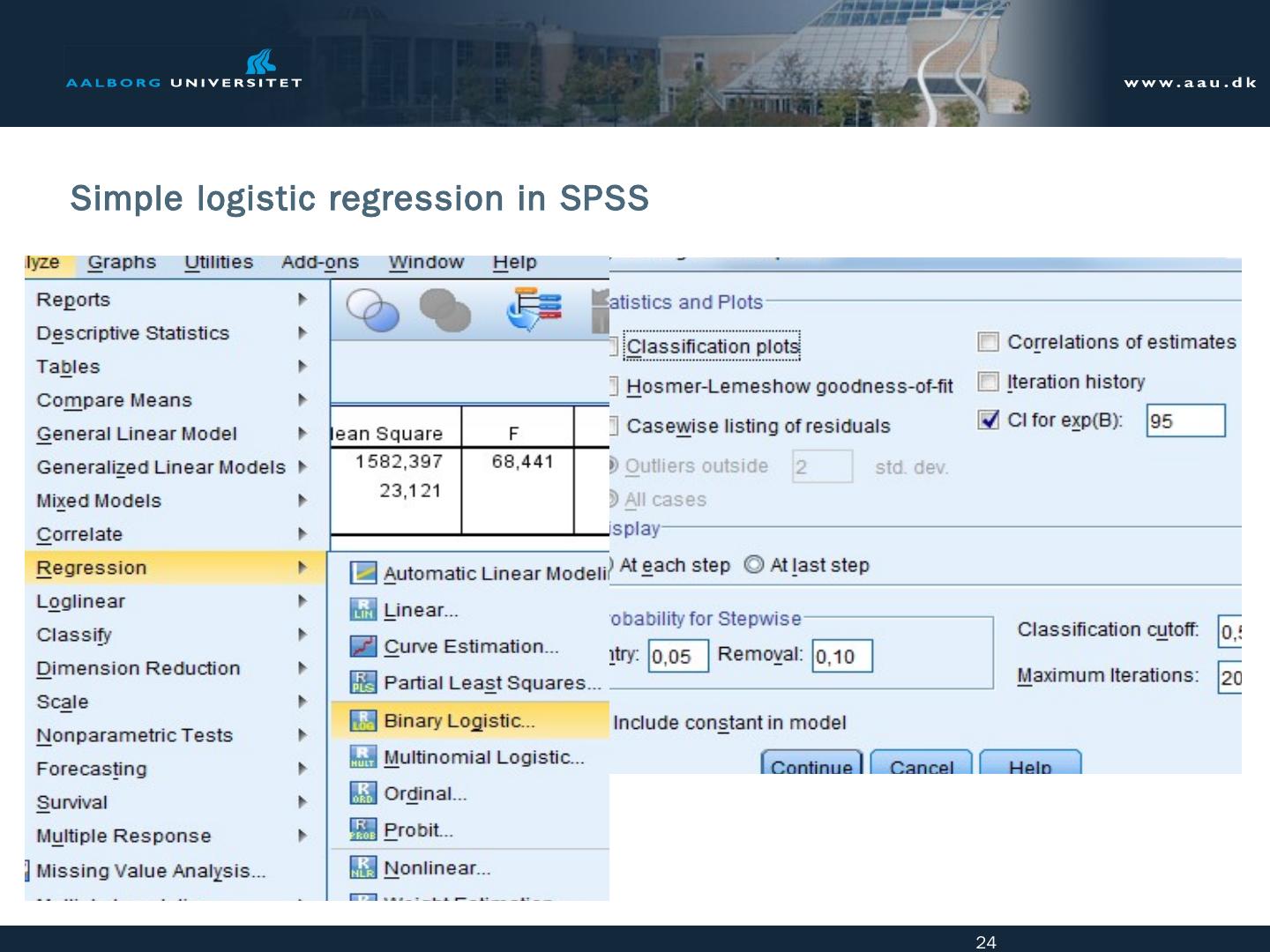Enable Correlations of estimates checkbox
The width and height of the screenshot is (1270, 952).
point(988,342)
